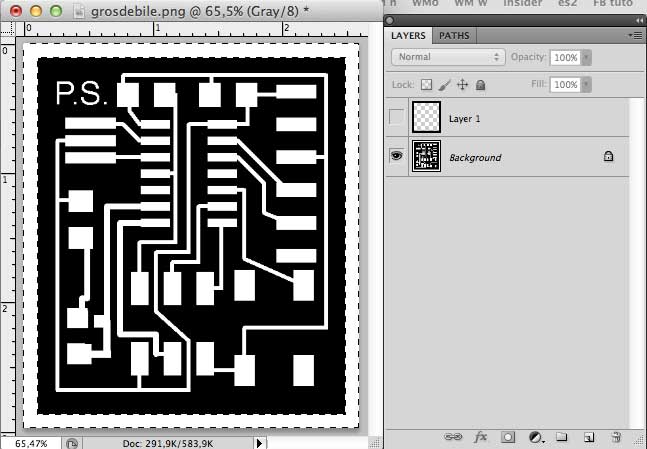647x449 pixels.
Task: Select the Layers tab
Action: point(408,35)
